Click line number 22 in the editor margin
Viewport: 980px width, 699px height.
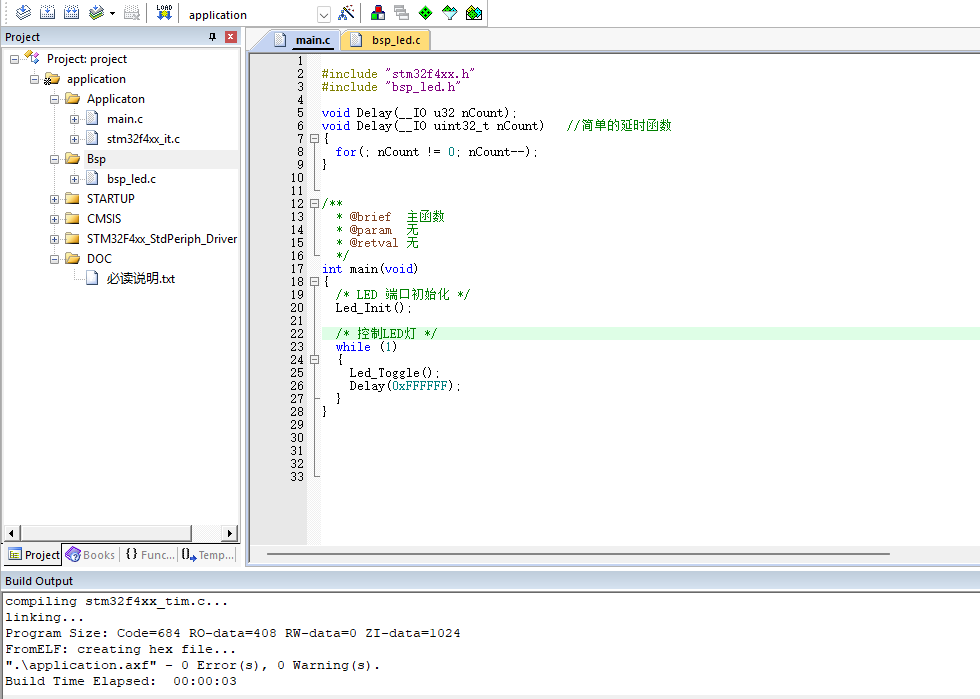297,334
